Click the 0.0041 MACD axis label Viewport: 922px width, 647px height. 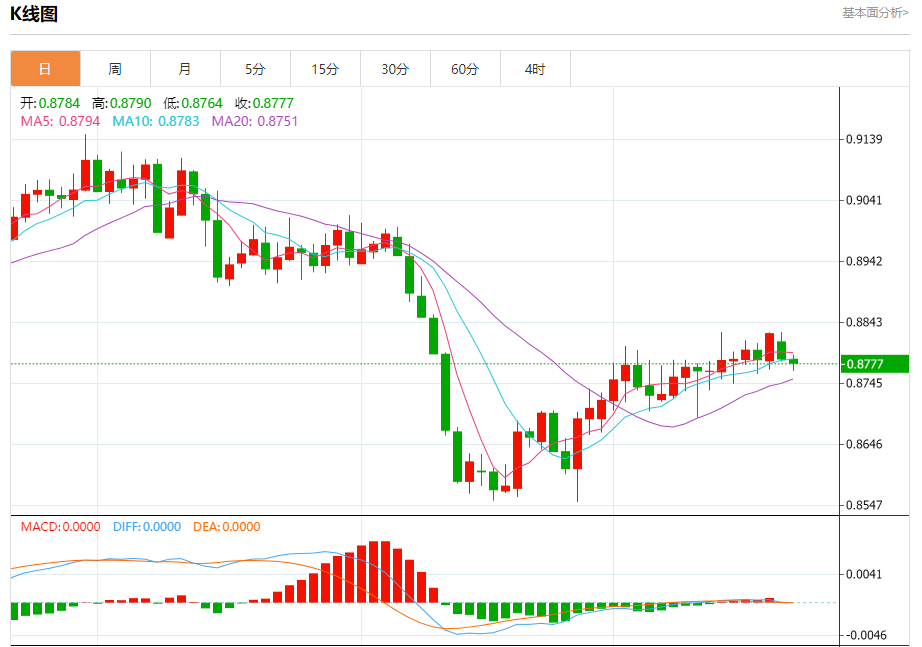864,575
